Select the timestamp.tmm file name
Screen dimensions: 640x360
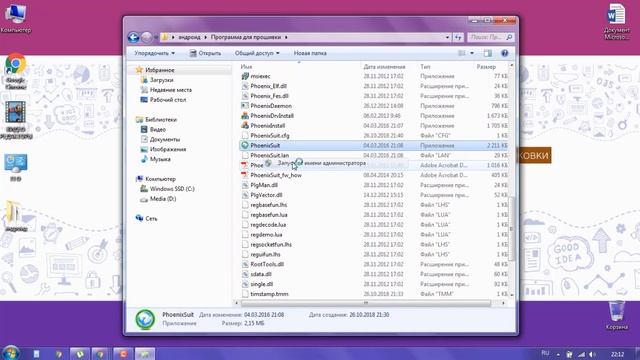click(269, 294)
